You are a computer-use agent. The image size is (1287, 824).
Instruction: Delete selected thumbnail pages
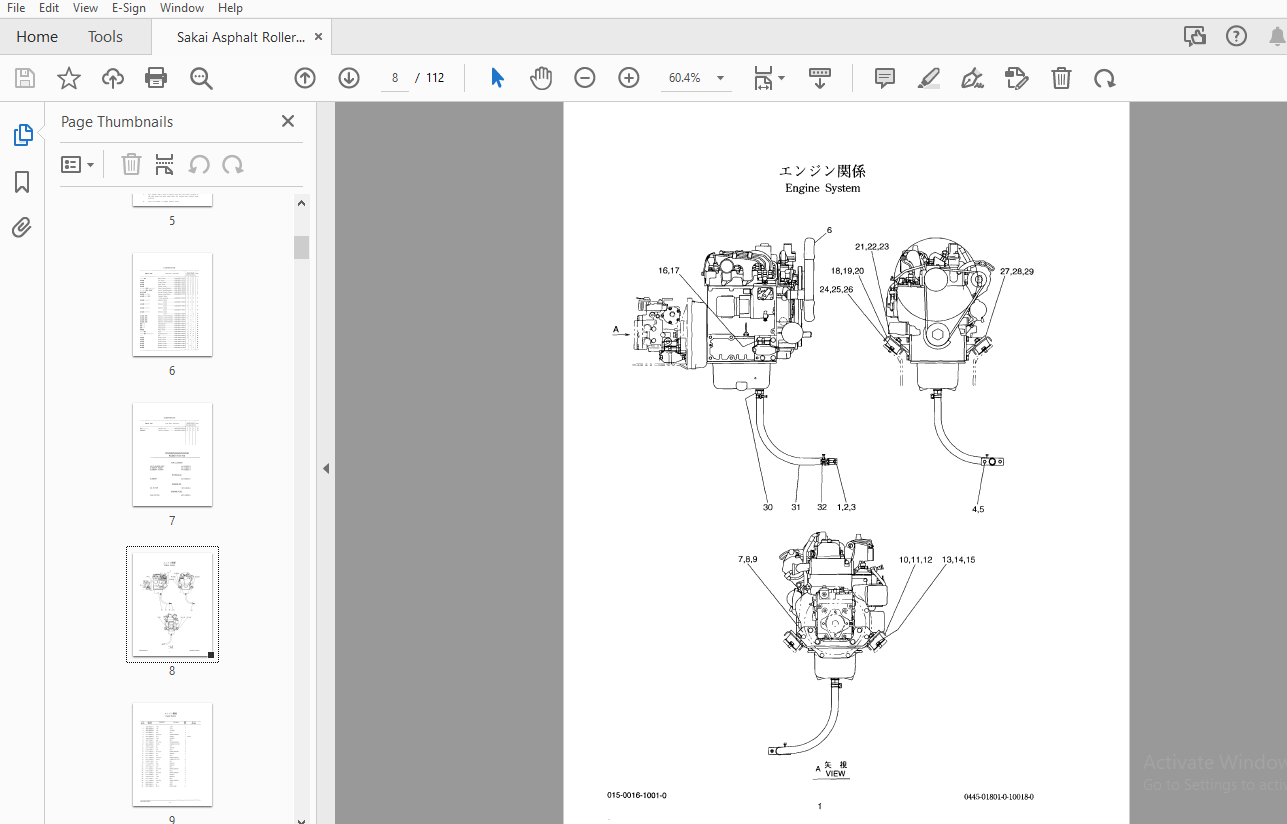pyautogui.click(x=131, y=164)
